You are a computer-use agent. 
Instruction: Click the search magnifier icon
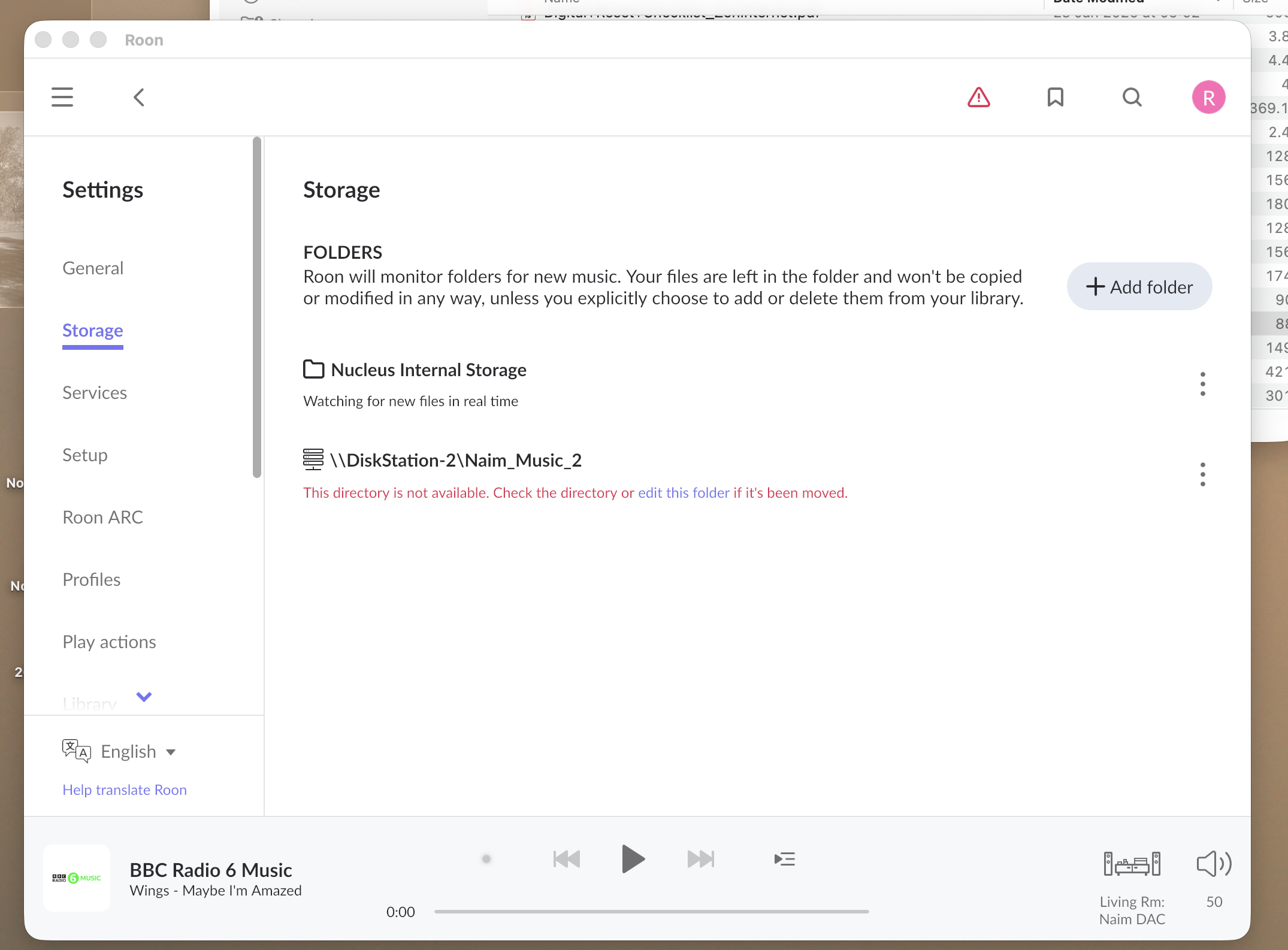(1132, 97)
